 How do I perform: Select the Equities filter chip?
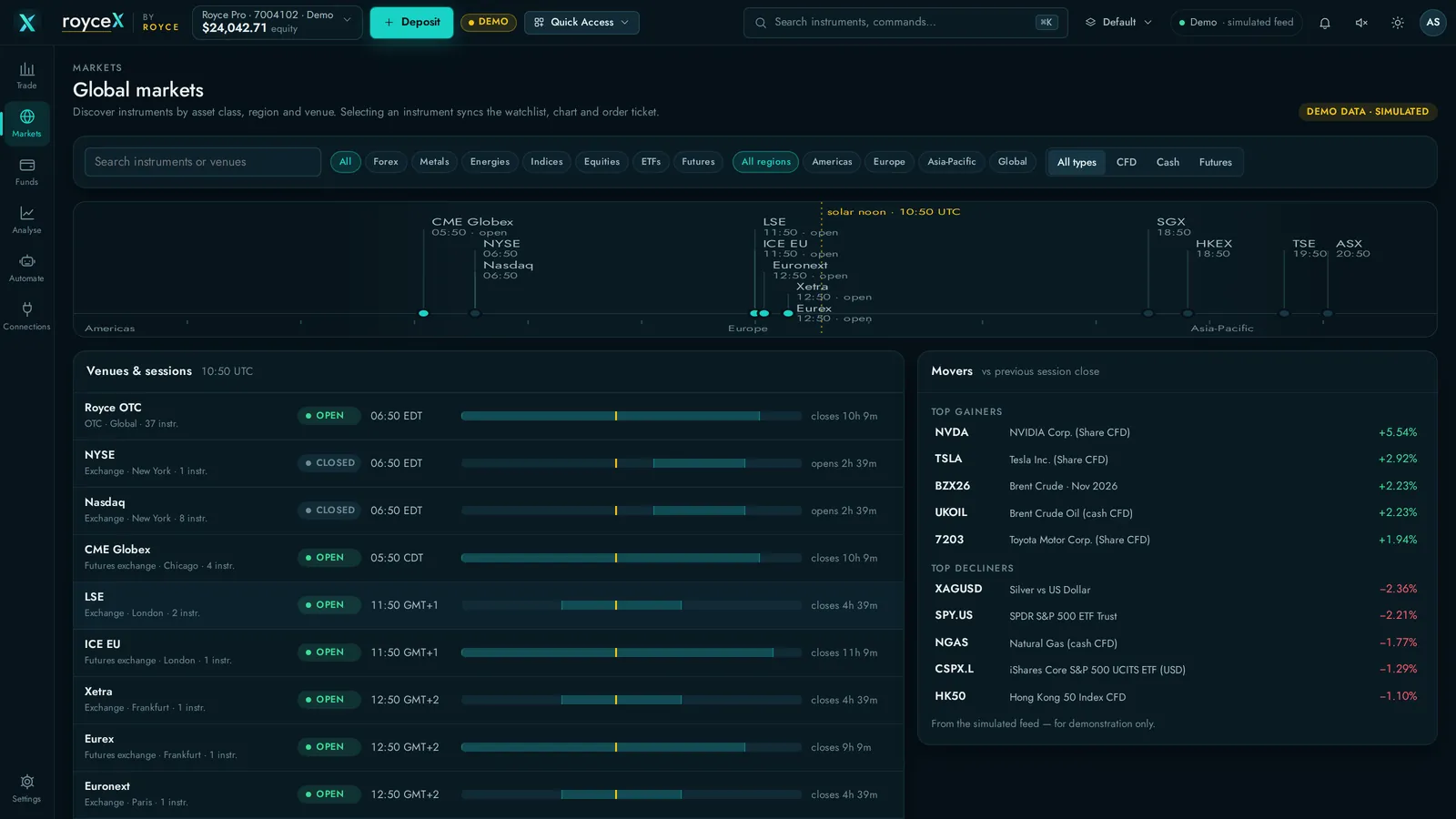click(602, 162)
